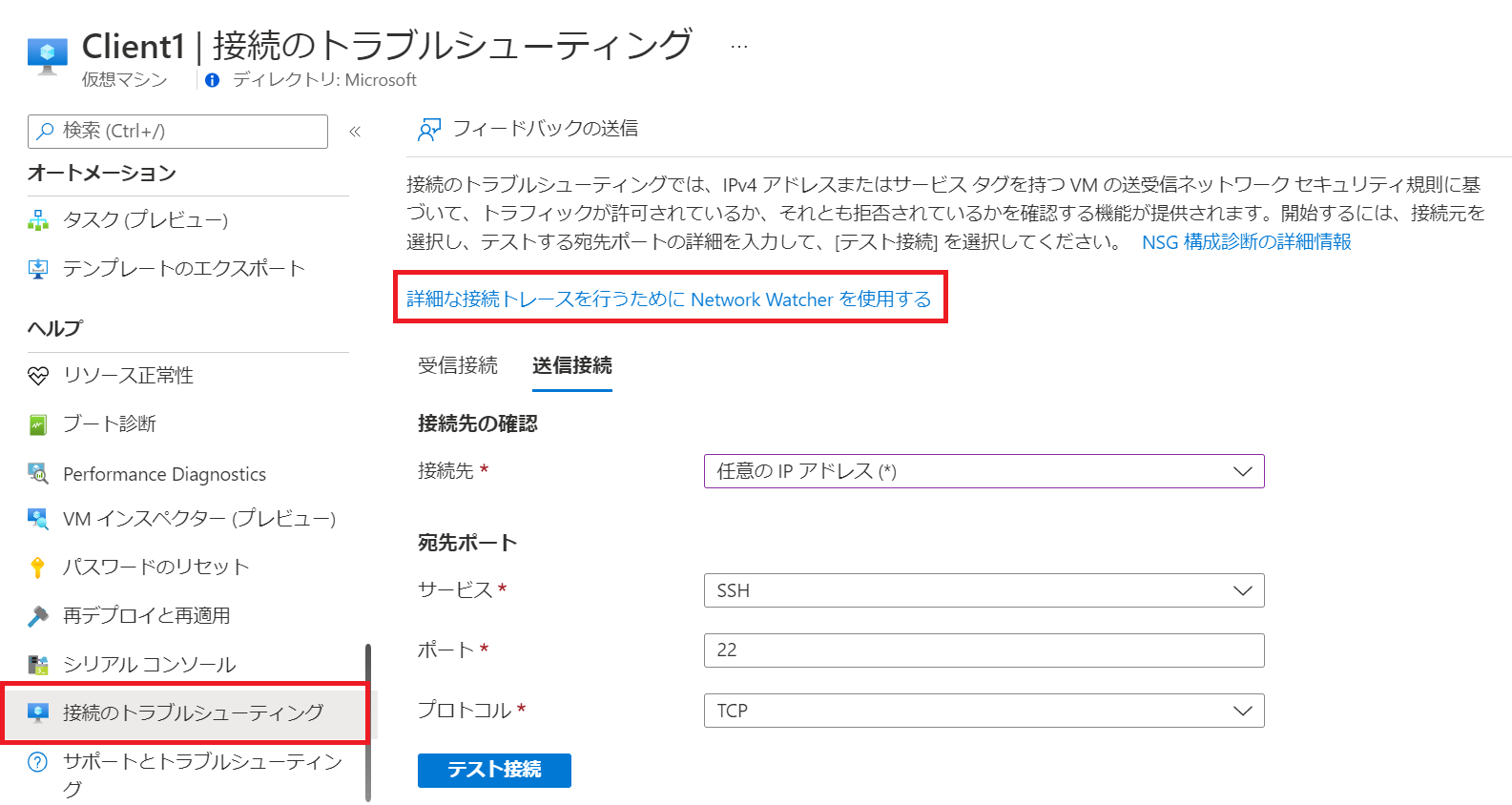This screenshot has width=1512, height=805.
Task: Click the VM インスペクター icon
Action: click(38, 519)
